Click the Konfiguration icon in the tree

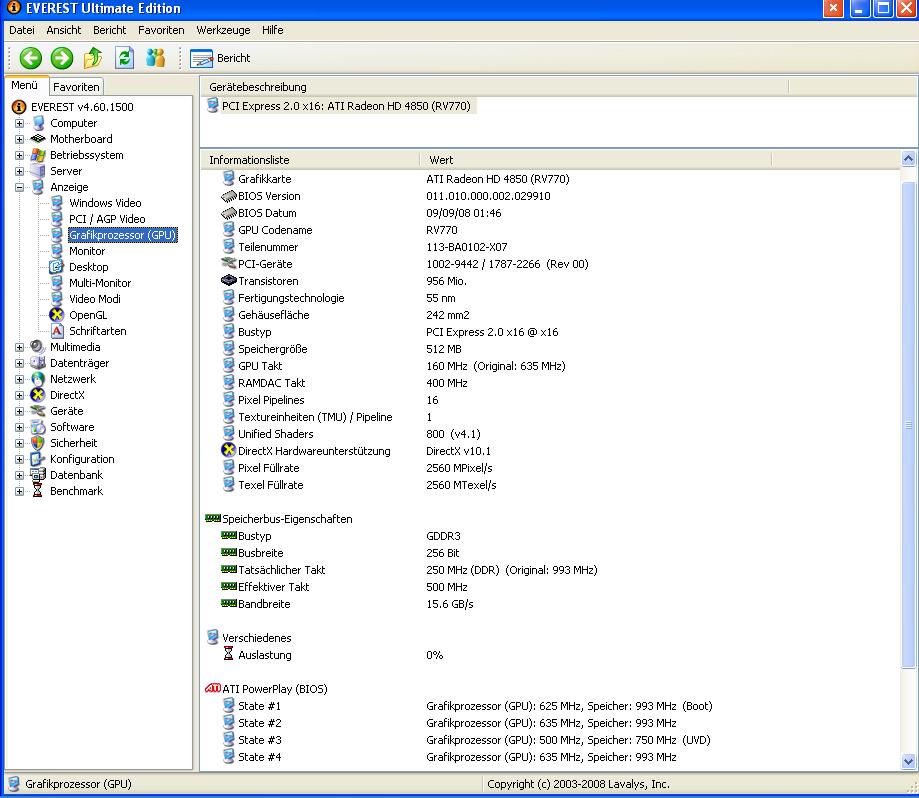(x=38, y=459)
